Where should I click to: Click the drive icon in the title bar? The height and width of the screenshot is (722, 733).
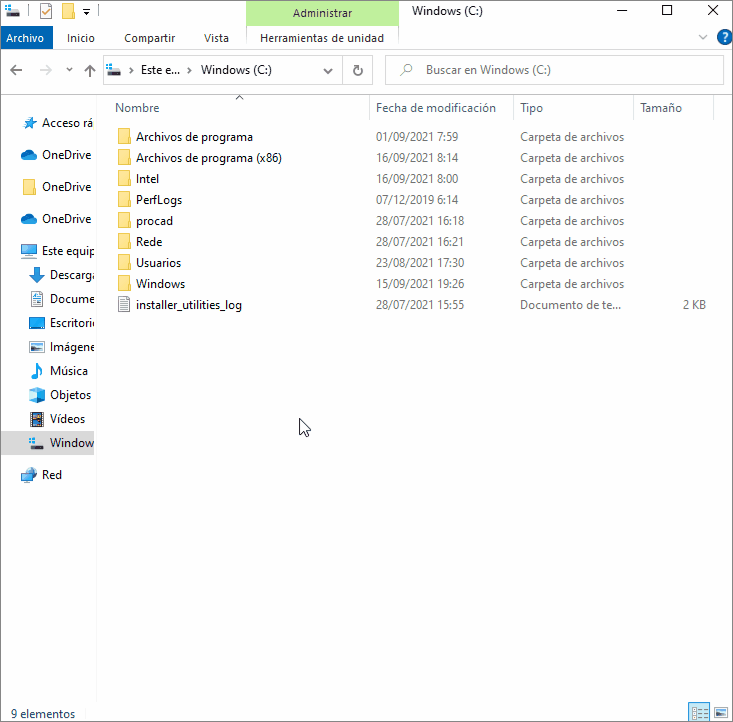tap(13, 11)
